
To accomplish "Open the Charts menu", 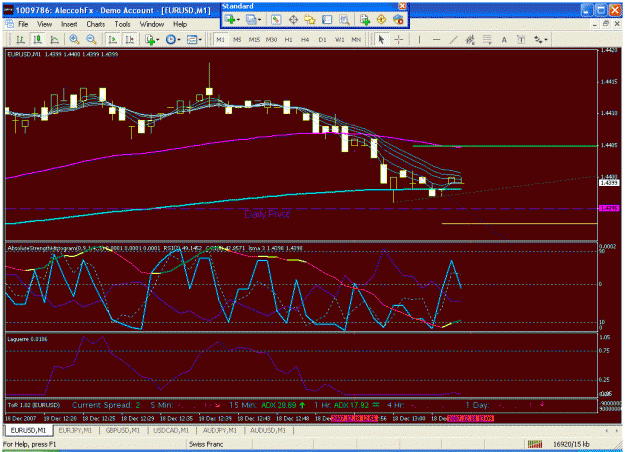I will click(x=96, y=24).
